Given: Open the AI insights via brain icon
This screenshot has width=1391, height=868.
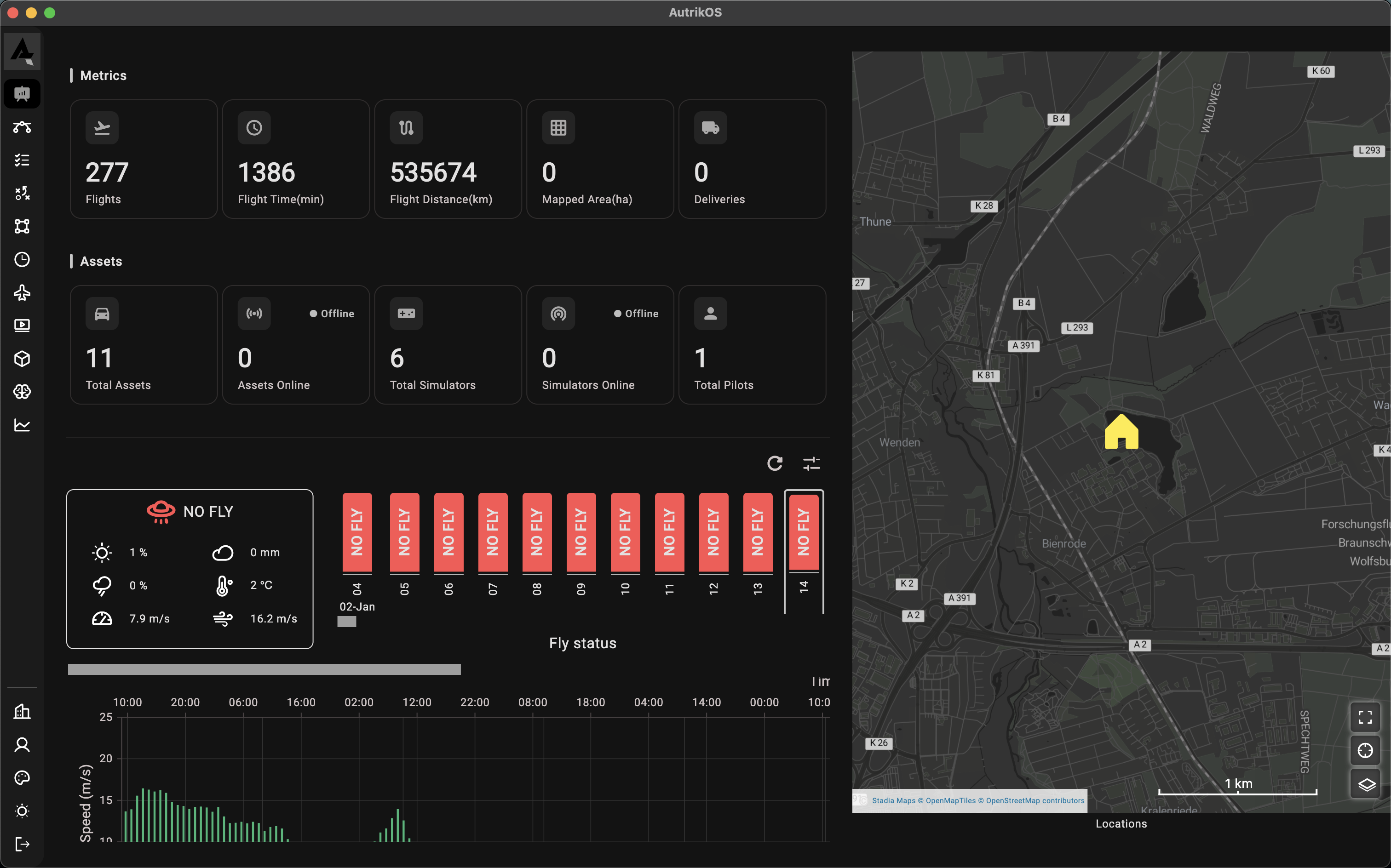Looking at the screenshot, I should coord(22,392).
